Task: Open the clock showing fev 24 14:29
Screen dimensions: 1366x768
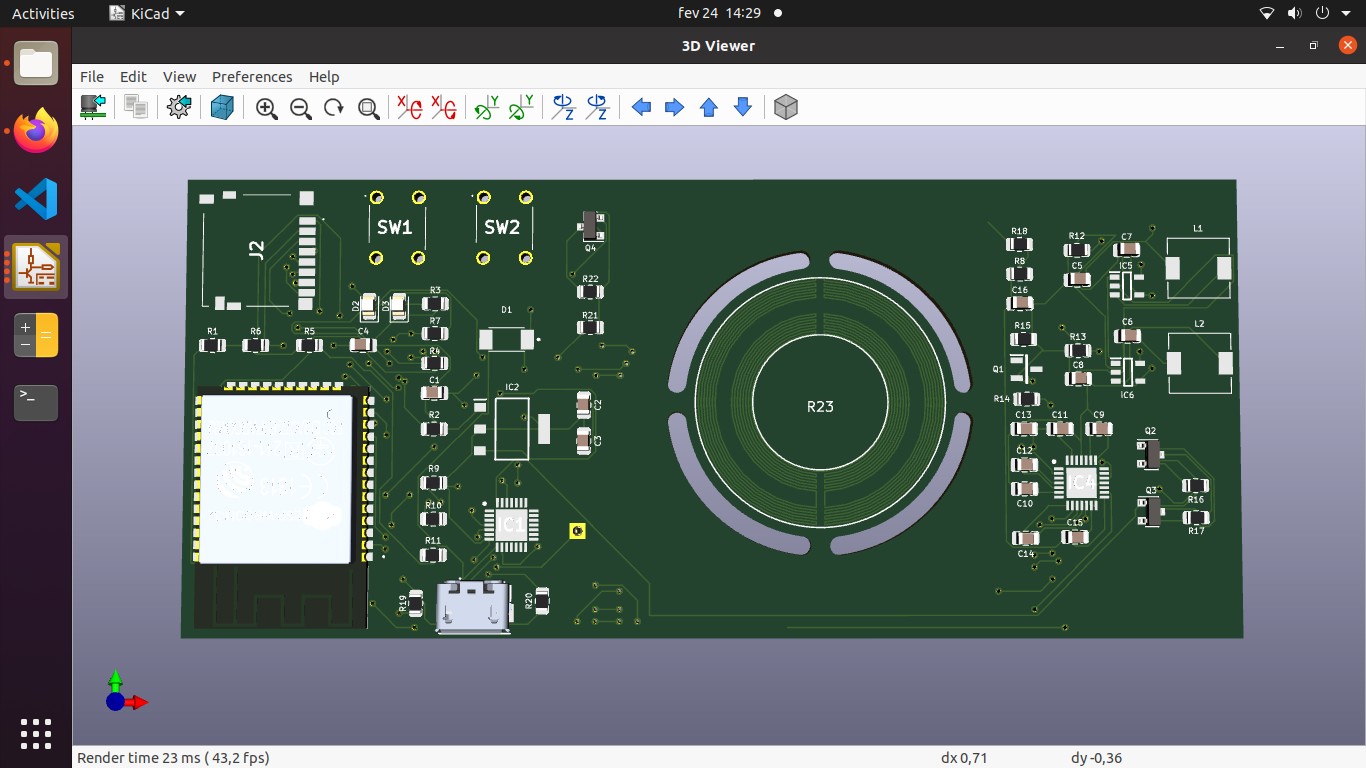Action: tap(719, 13)
